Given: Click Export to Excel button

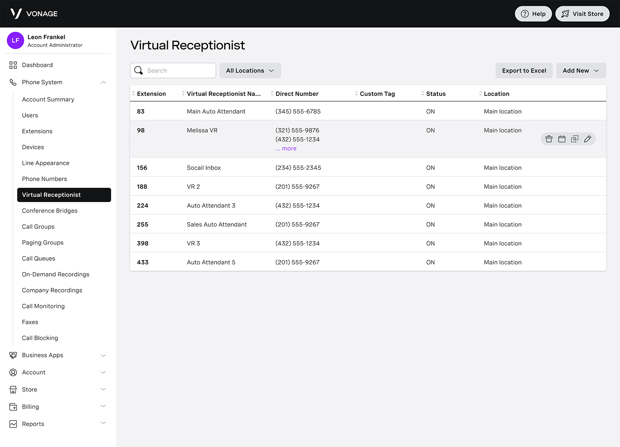Looking at the screenshot, I should click(x=524, y=71).
